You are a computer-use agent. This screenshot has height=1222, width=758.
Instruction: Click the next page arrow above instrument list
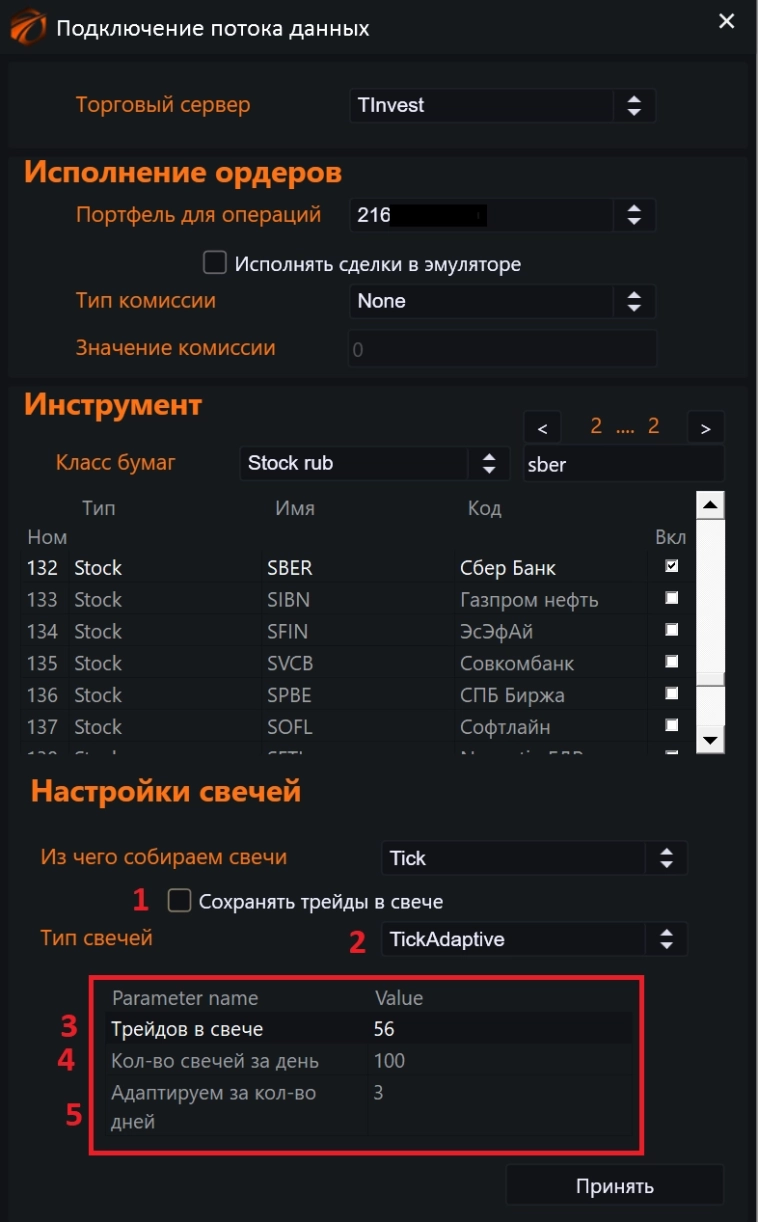pos(705,426)
